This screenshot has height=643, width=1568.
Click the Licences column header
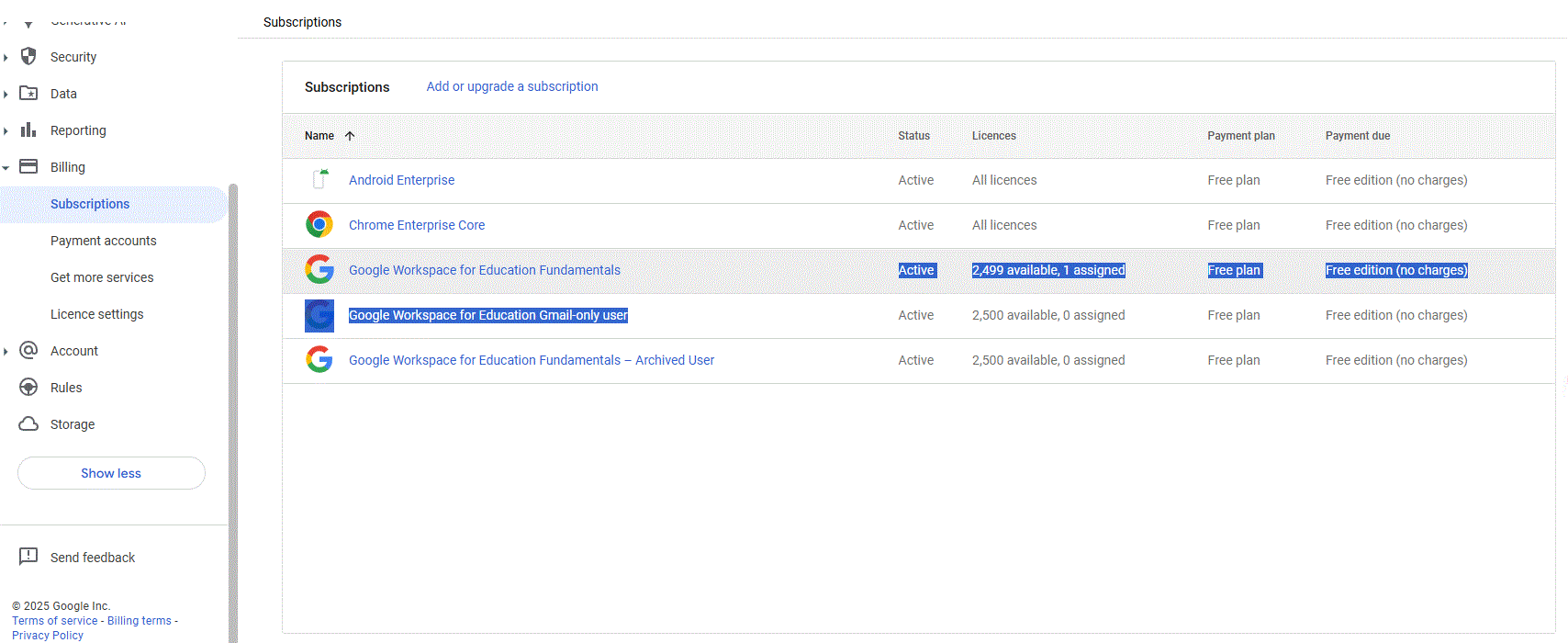(994, 136)
